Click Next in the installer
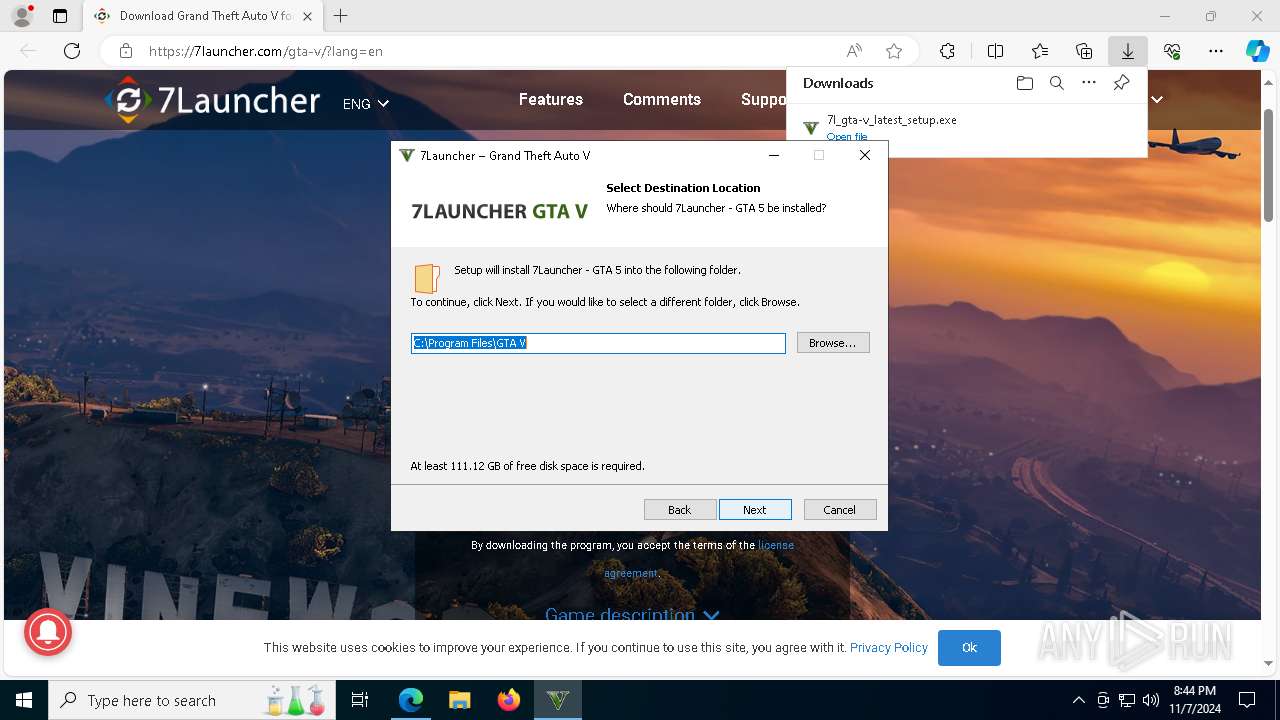This screenshot has height=720, width=1280. (x=755, y=510)
